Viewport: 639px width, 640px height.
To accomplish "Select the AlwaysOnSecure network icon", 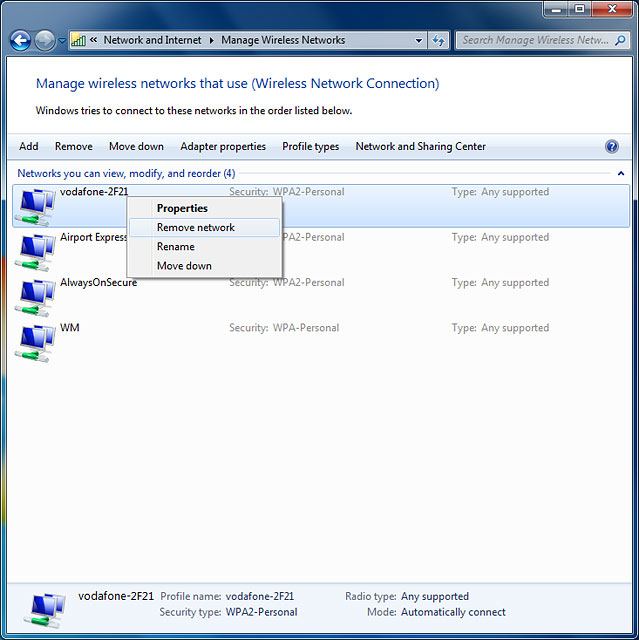I will [x=35, y=297].
